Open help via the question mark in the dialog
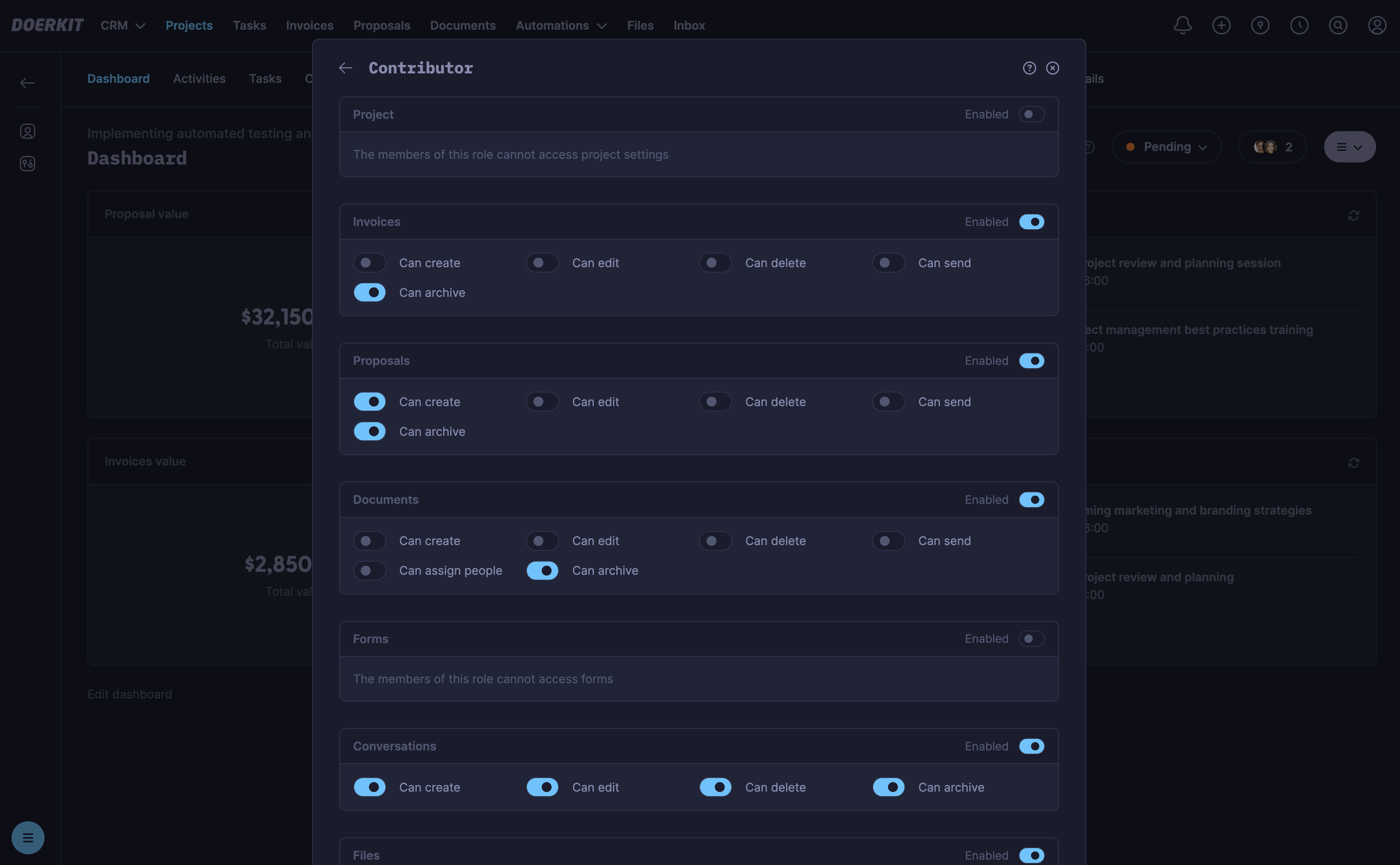 [1029, 68]
